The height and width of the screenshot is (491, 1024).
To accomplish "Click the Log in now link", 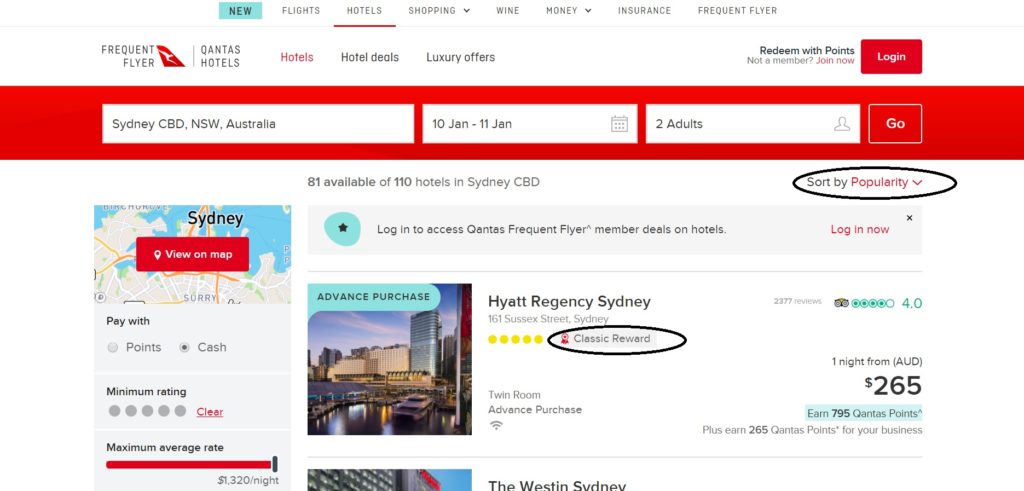I will pos(859,229).
